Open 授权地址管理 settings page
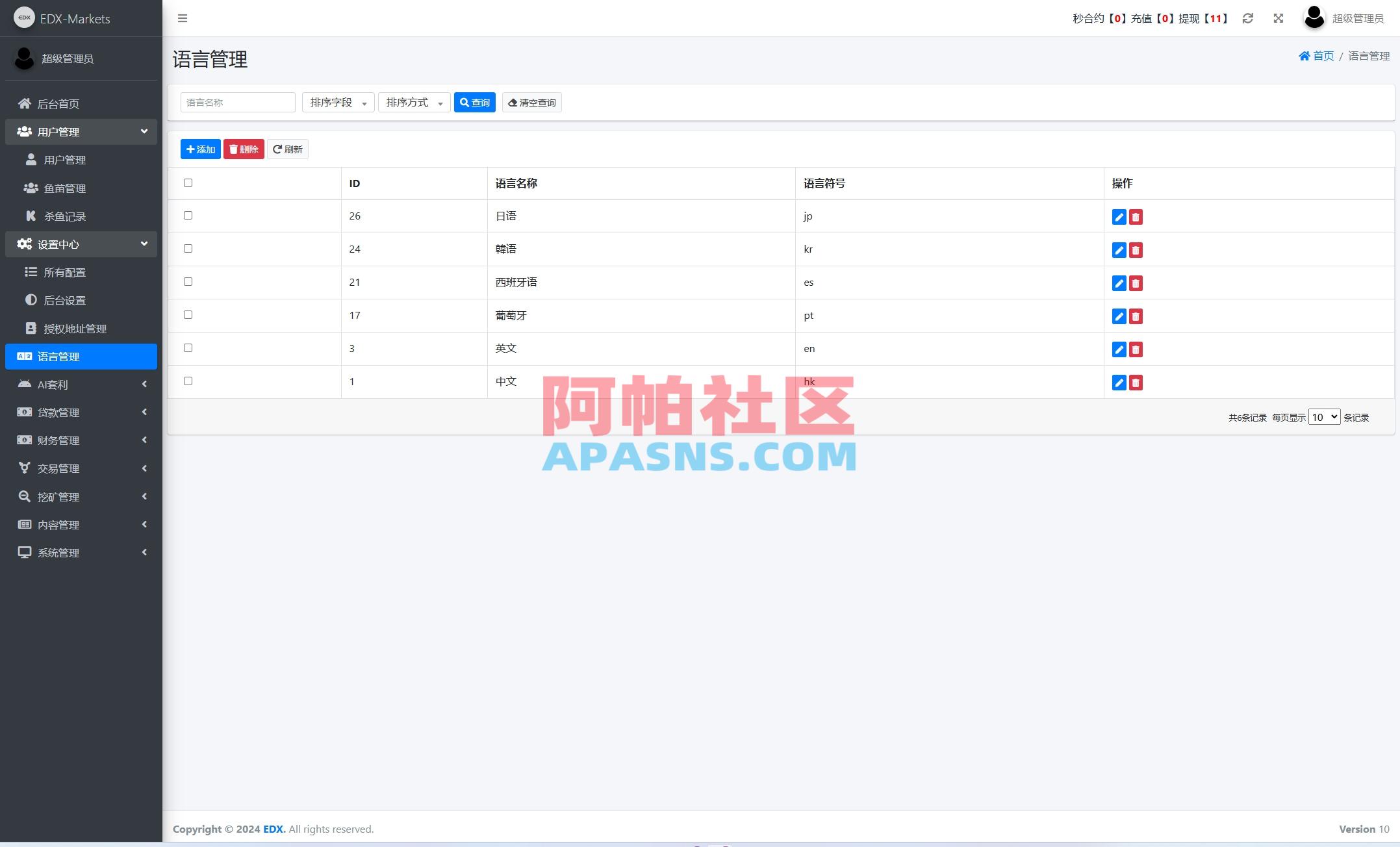 (x=75, y=328)
